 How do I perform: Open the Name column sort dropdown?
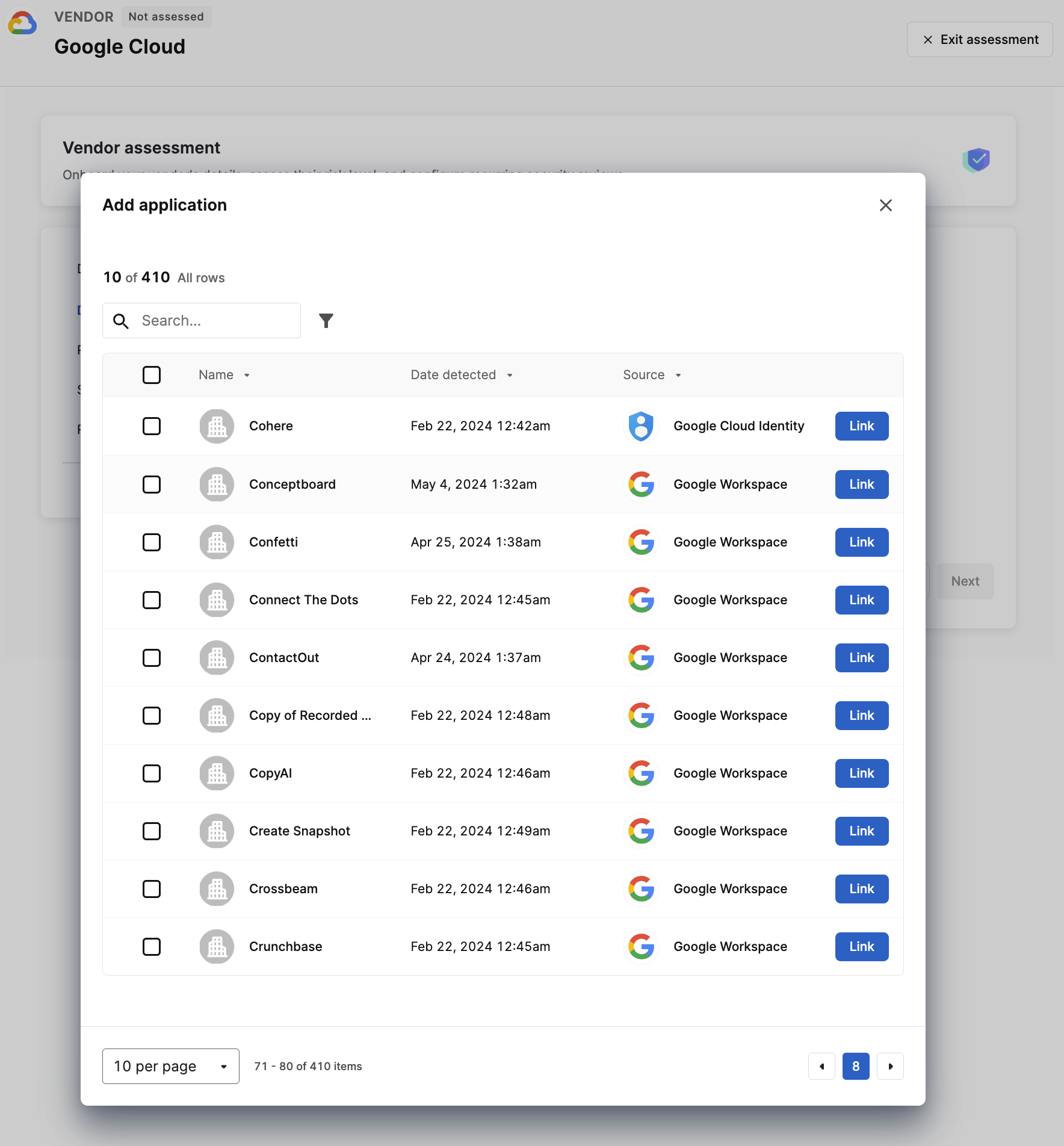247,375
